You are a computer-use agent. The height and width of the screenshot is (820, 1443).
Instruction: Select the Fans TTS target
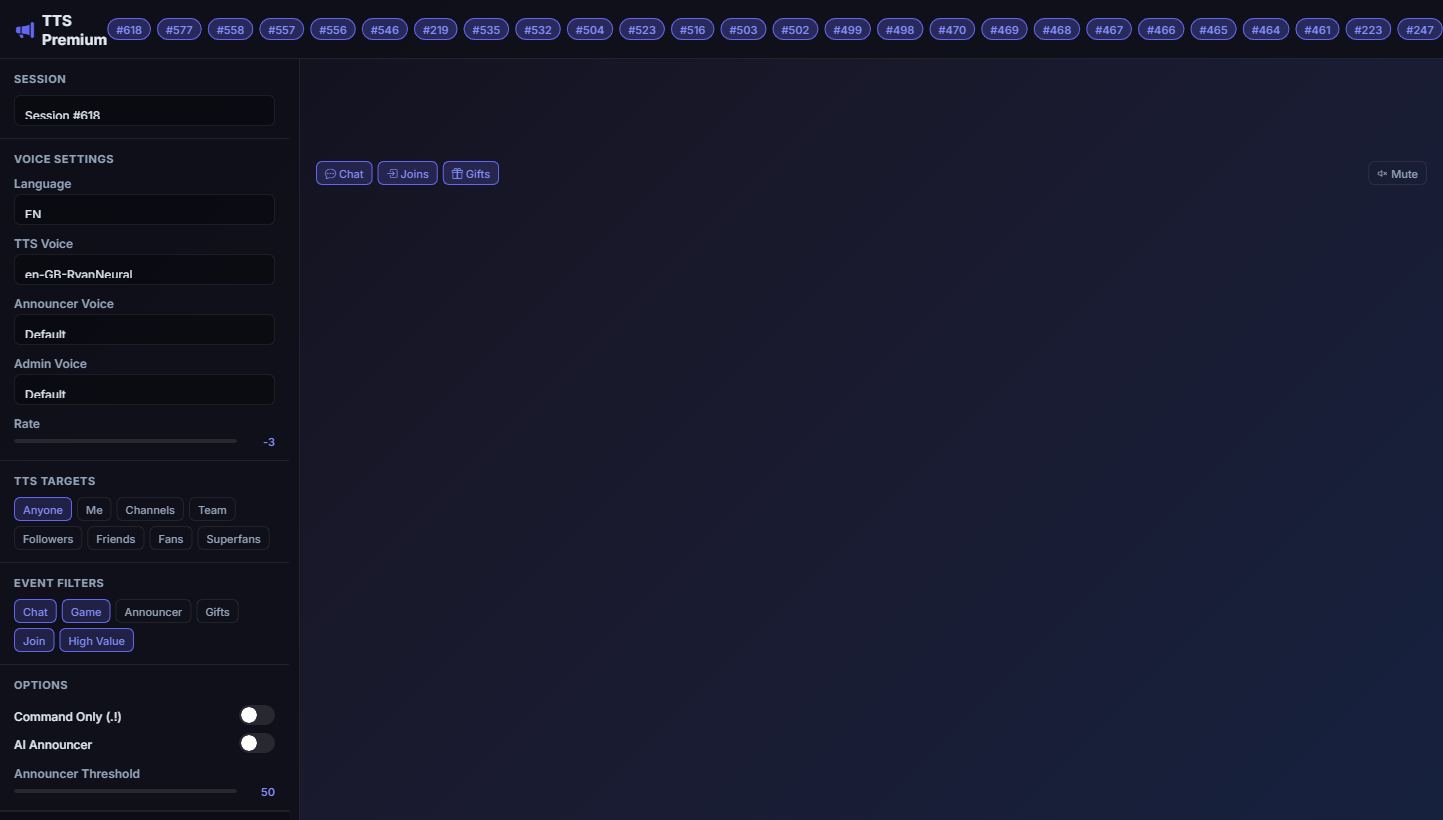pyautogui.click(x=171, y=538)
